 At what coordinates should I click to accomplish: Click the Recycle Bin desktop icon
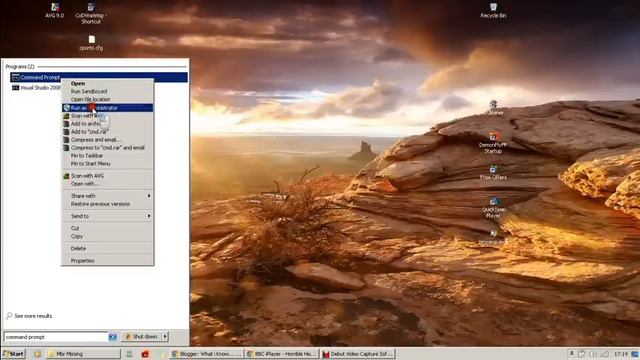tap(493, 10)
